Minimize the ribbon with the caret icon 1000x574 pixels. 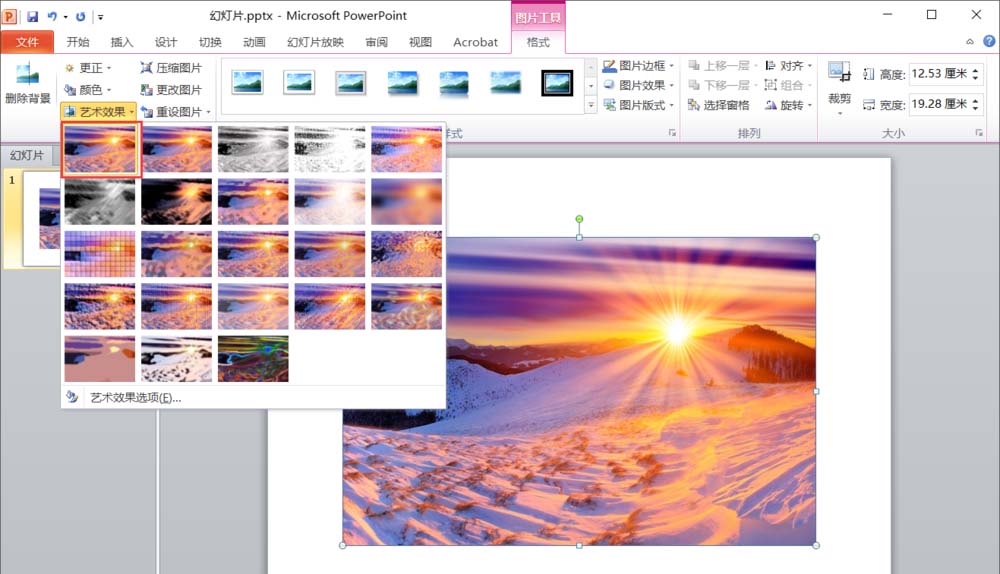click(969, 41)
